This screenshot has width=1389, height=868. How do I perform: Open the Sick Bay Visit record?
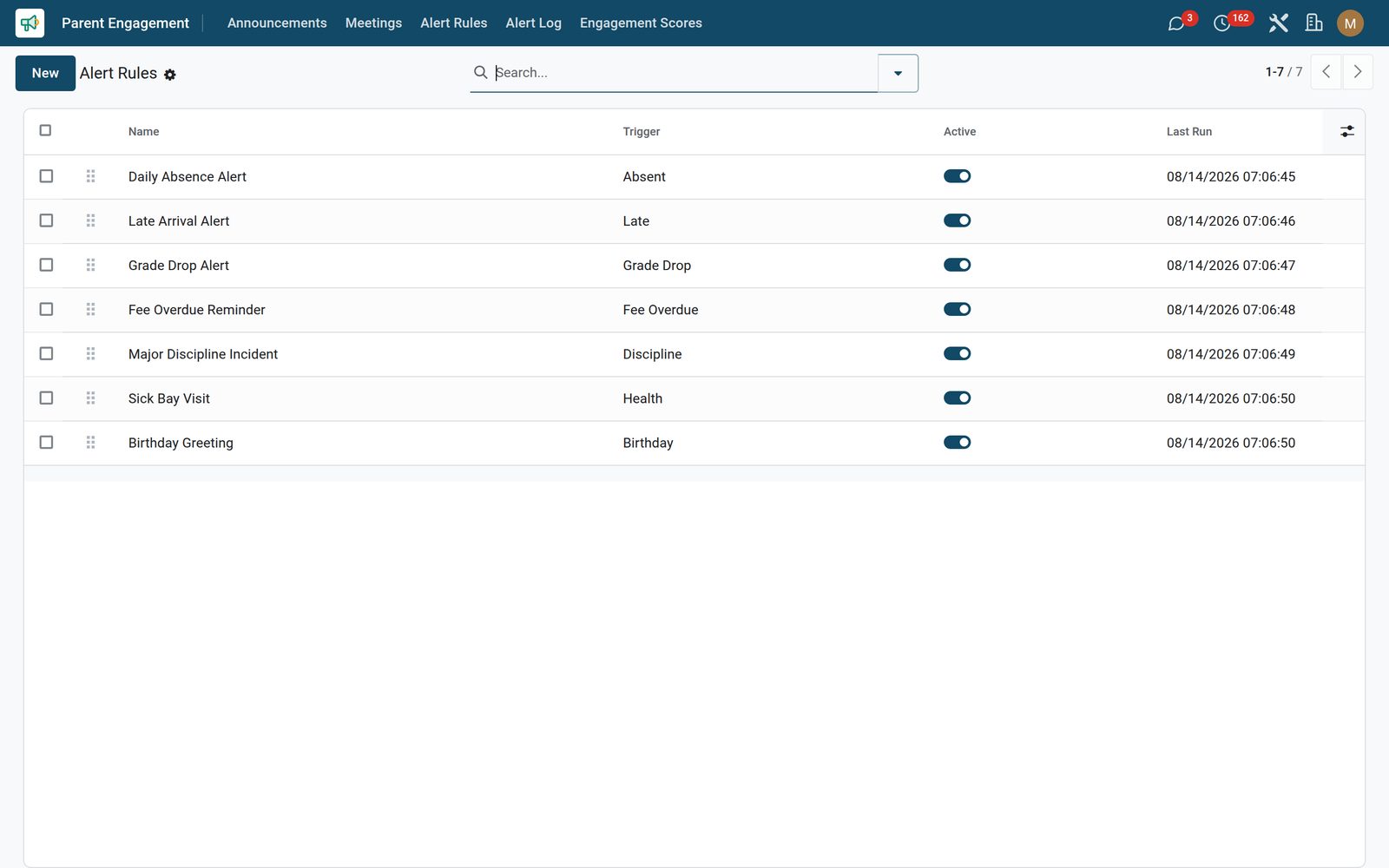pos(168,398)
